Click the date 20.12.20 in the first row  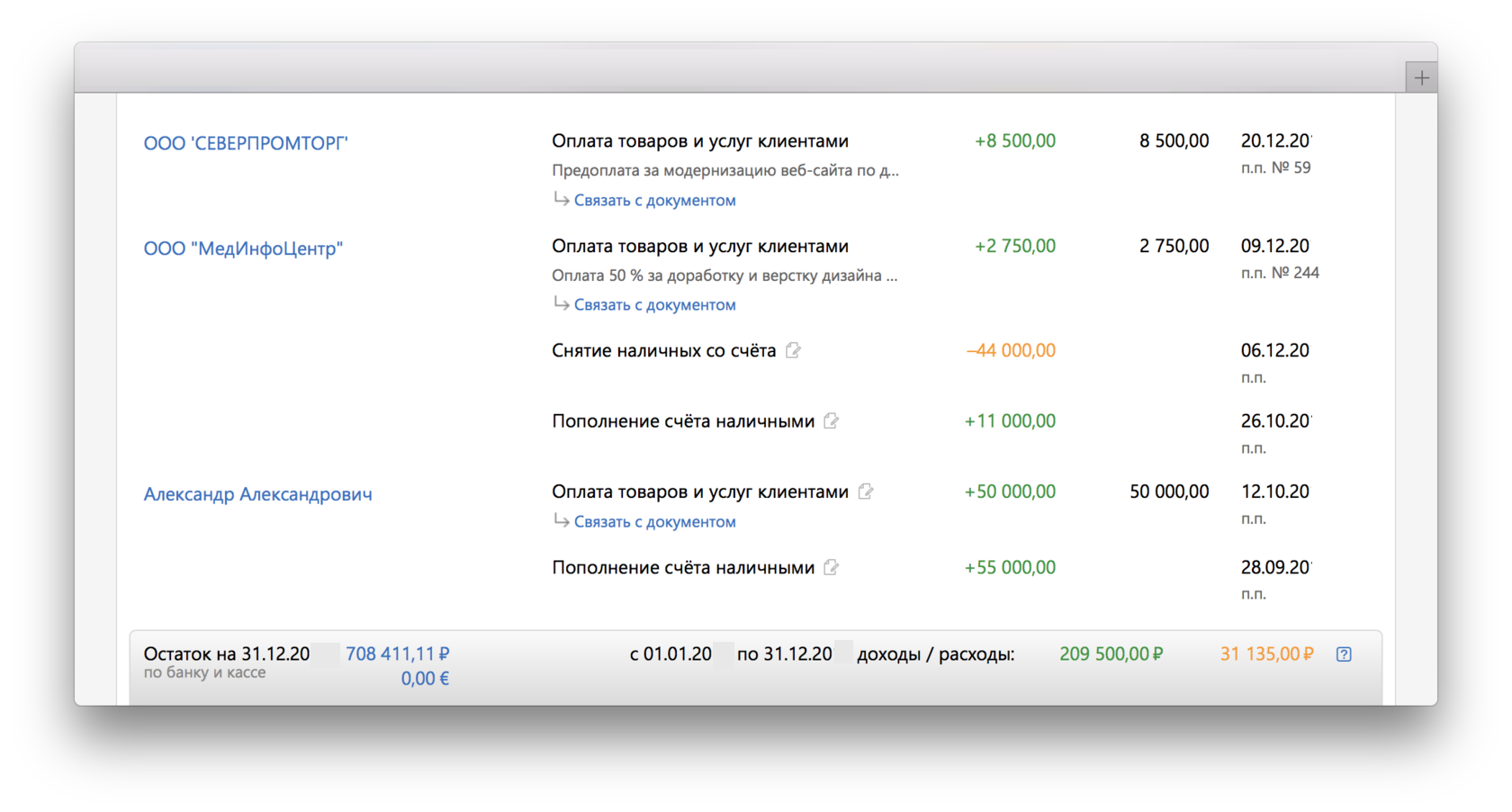(1275, 141)
